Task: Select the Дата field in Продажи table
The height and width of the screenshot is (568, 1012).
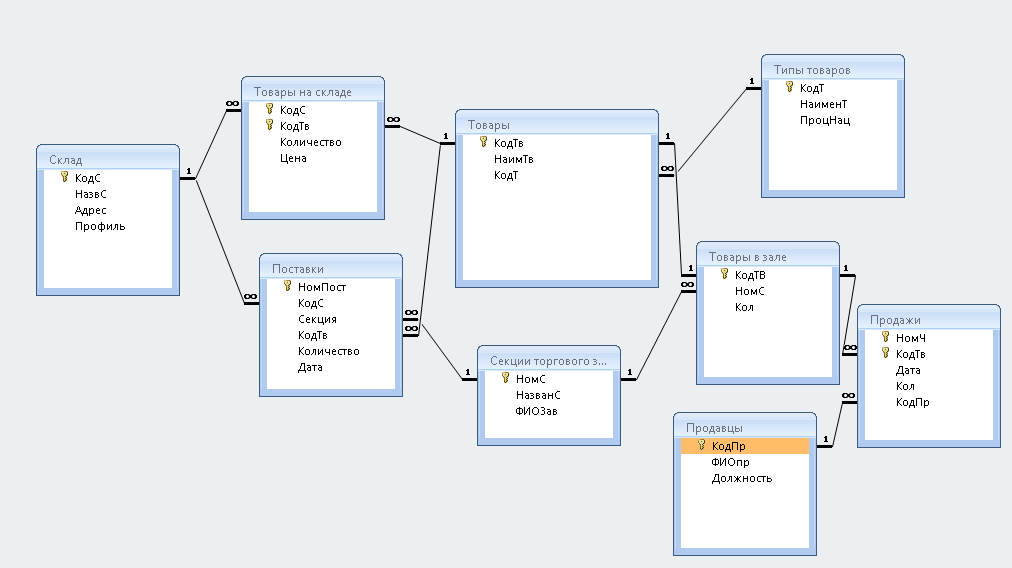Action: coord(908,370)
